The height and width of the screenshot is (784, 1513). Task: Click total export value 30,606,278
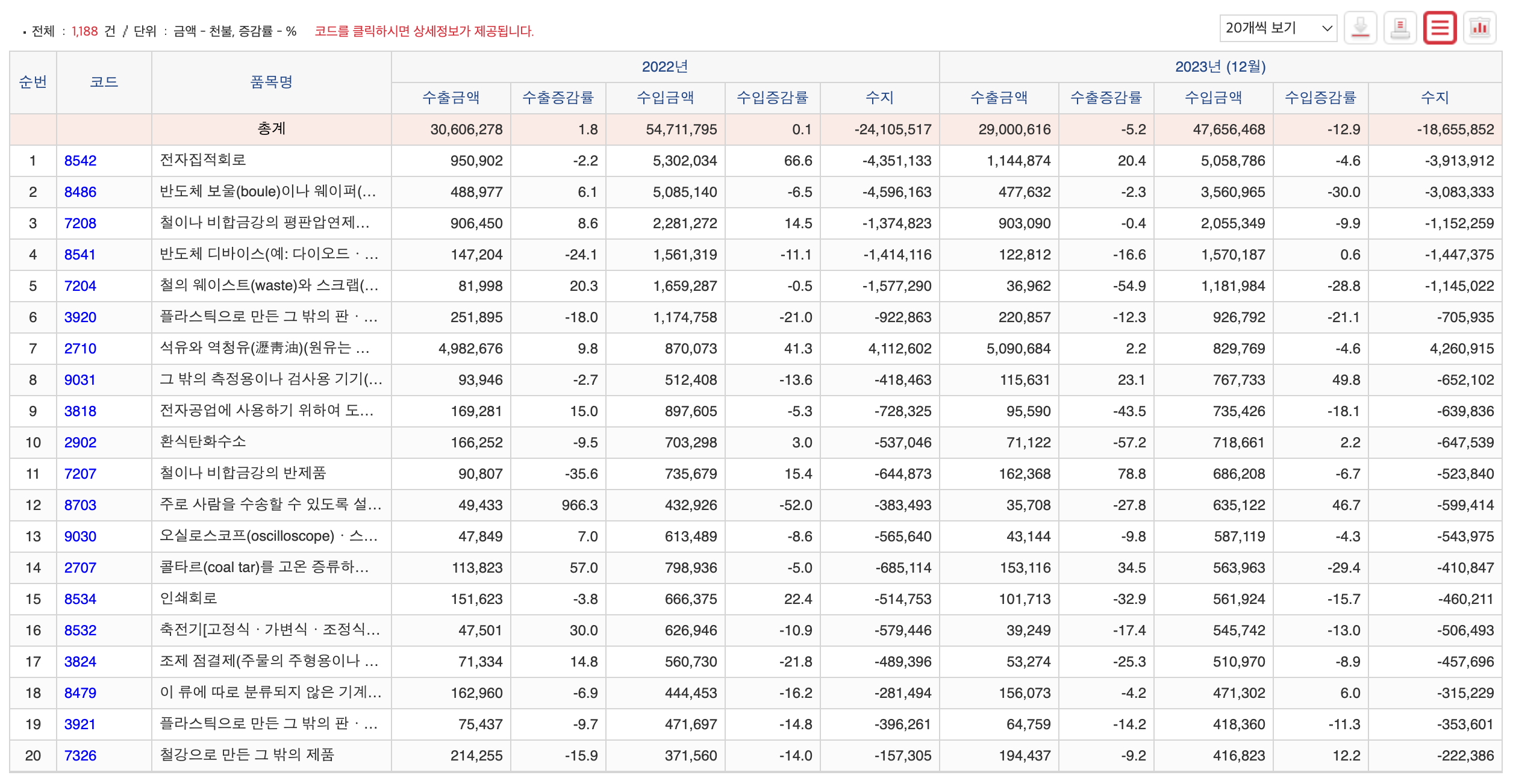pos(466,129)
